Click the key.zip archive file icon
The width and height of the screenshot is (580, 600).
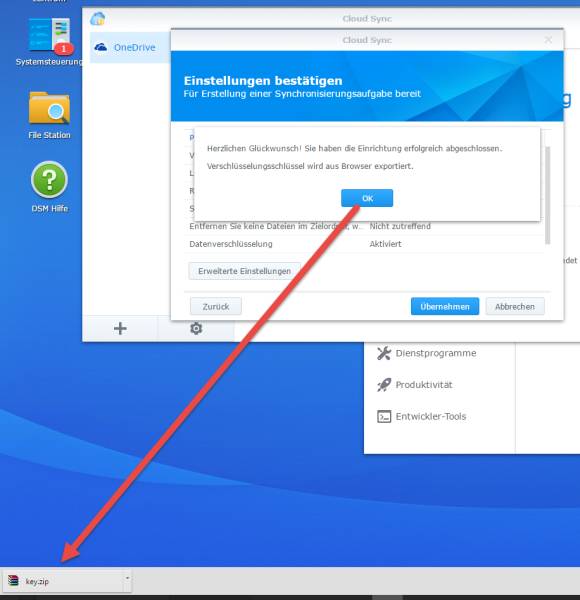tap(13, 581)
